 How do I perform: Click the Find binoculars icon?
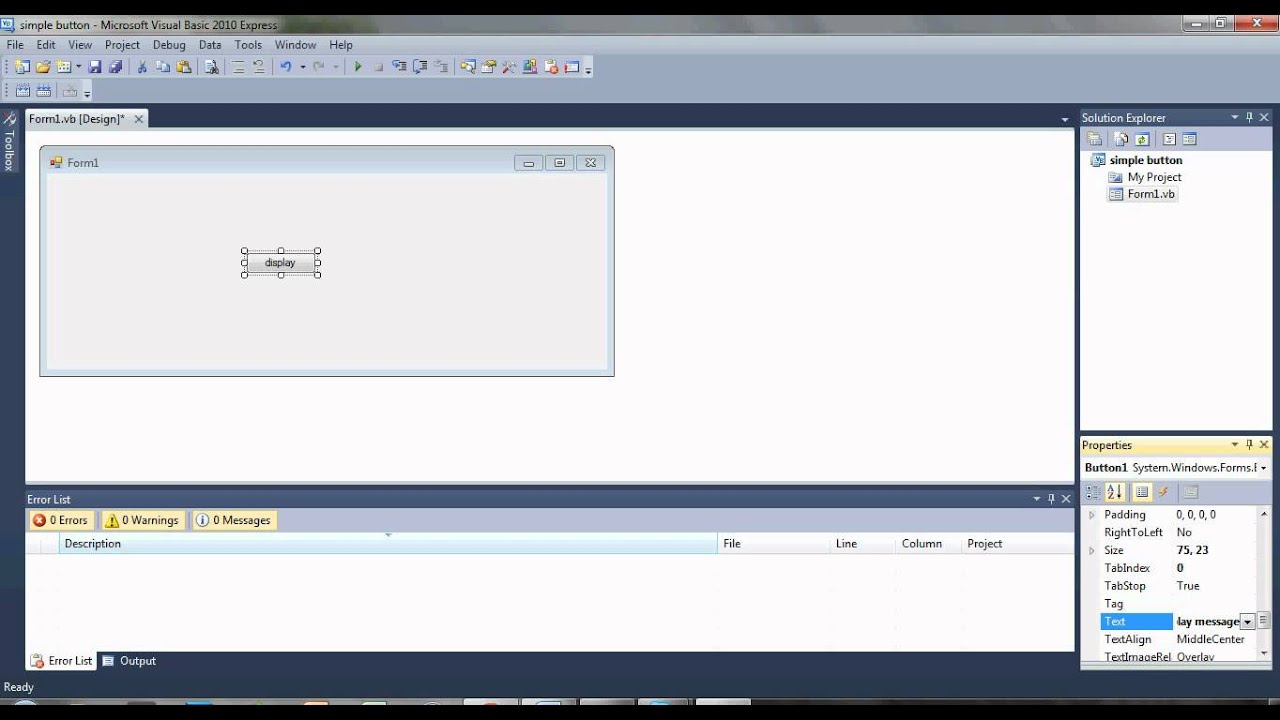coord(211,67)
